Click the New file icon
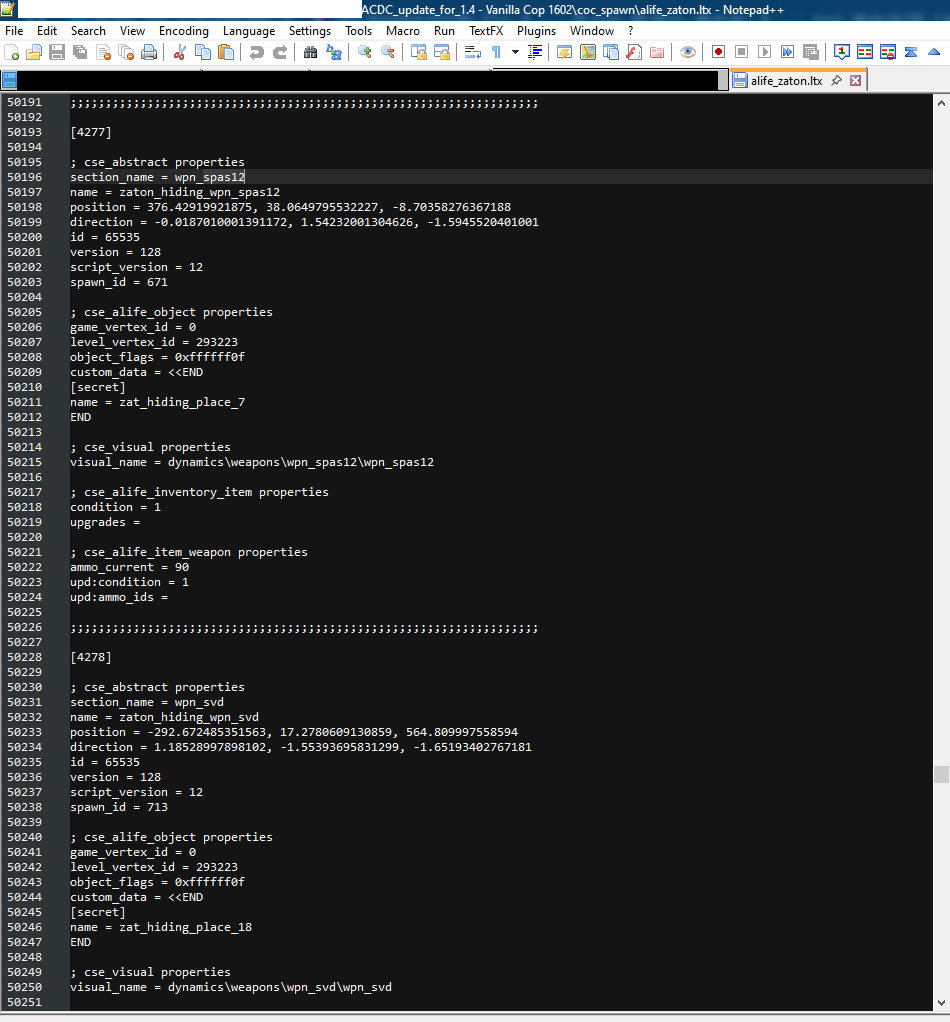The height and width of the screenshot is (1022, 950). pyautogui.click(x=12, y=52)
